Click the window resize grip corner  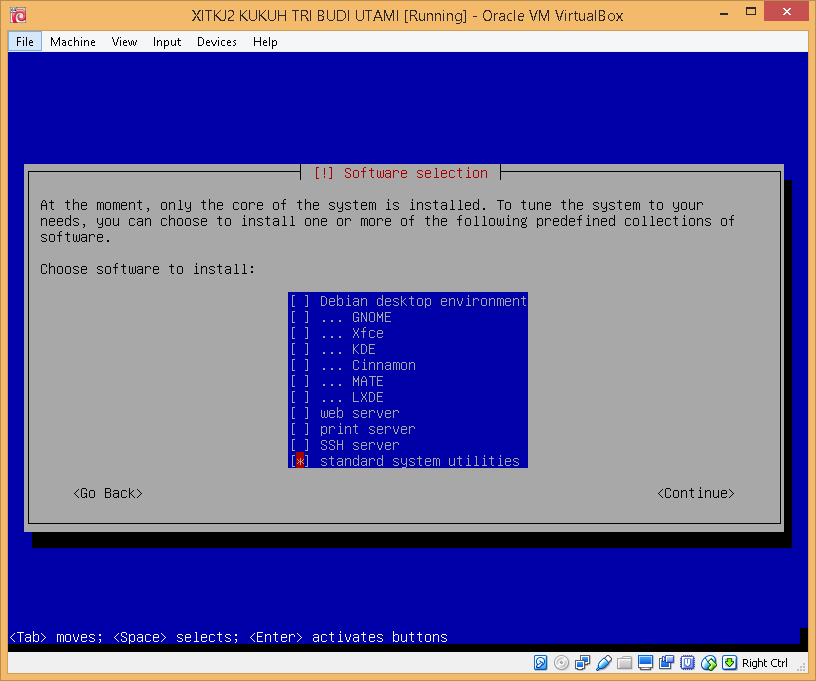[802, 667]
